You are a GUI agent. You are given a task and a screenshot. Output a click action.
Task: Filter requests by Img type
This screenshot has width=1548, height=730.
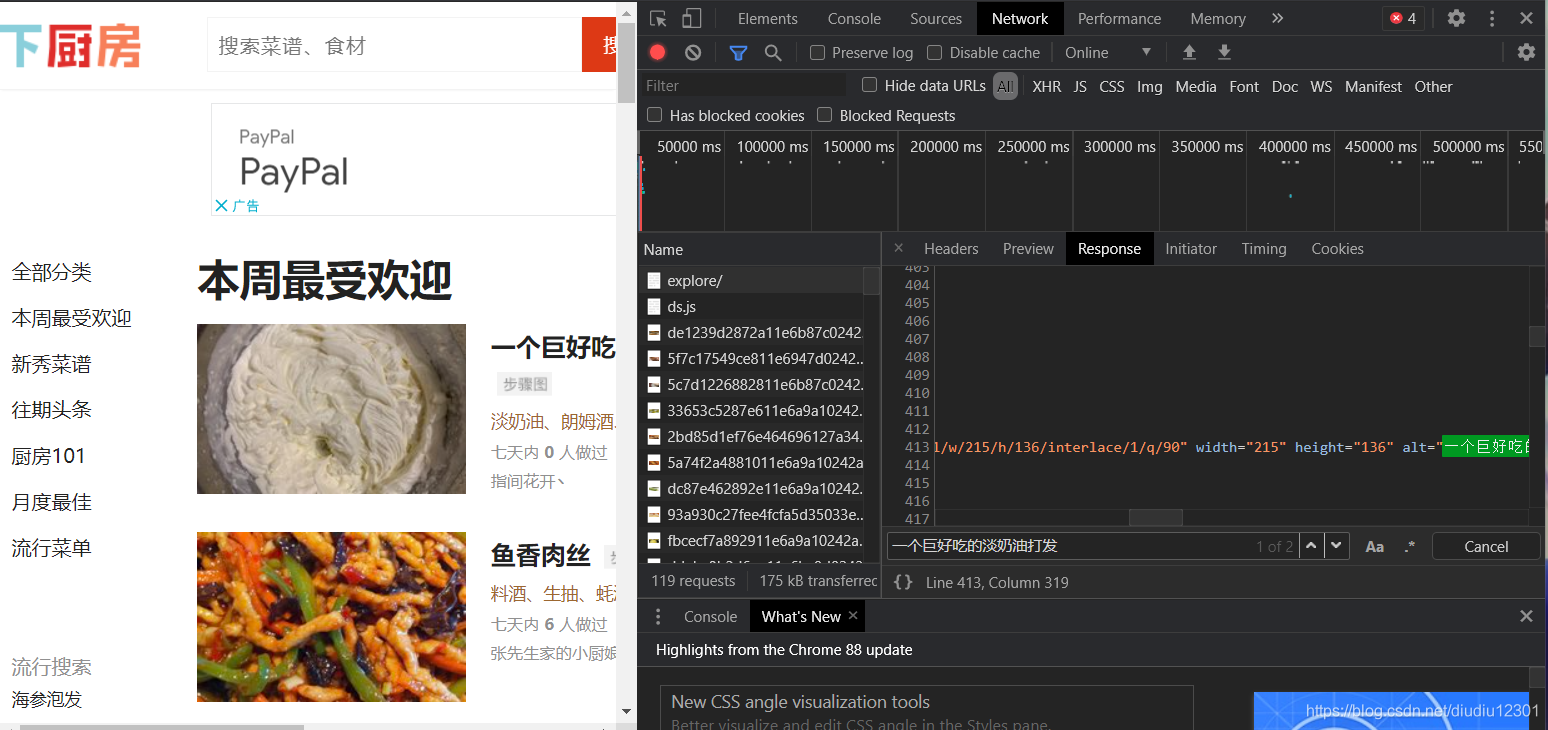tap(1150, 86)
